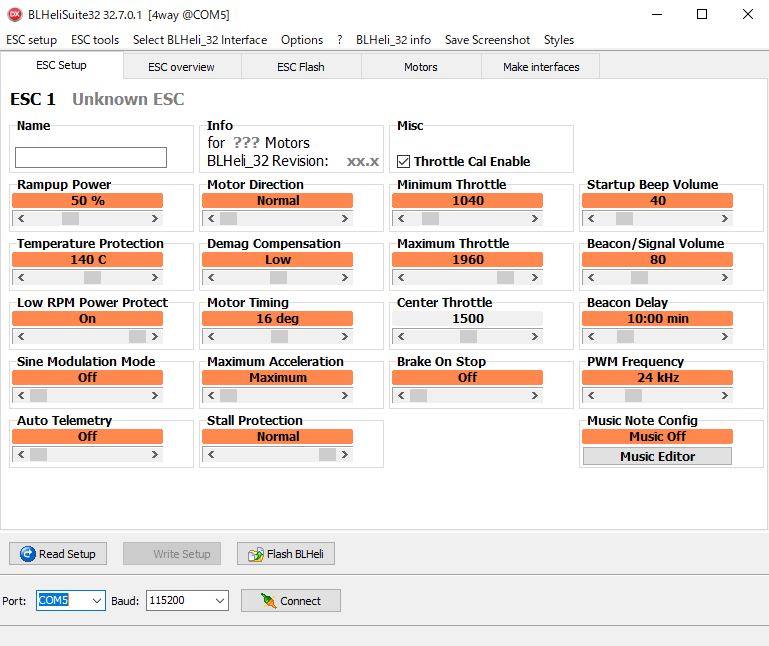This screenshot has height=646, width=769.
Task: Click the 24 kHz PWM Frequency value
Action: click(x=657, y=378)
